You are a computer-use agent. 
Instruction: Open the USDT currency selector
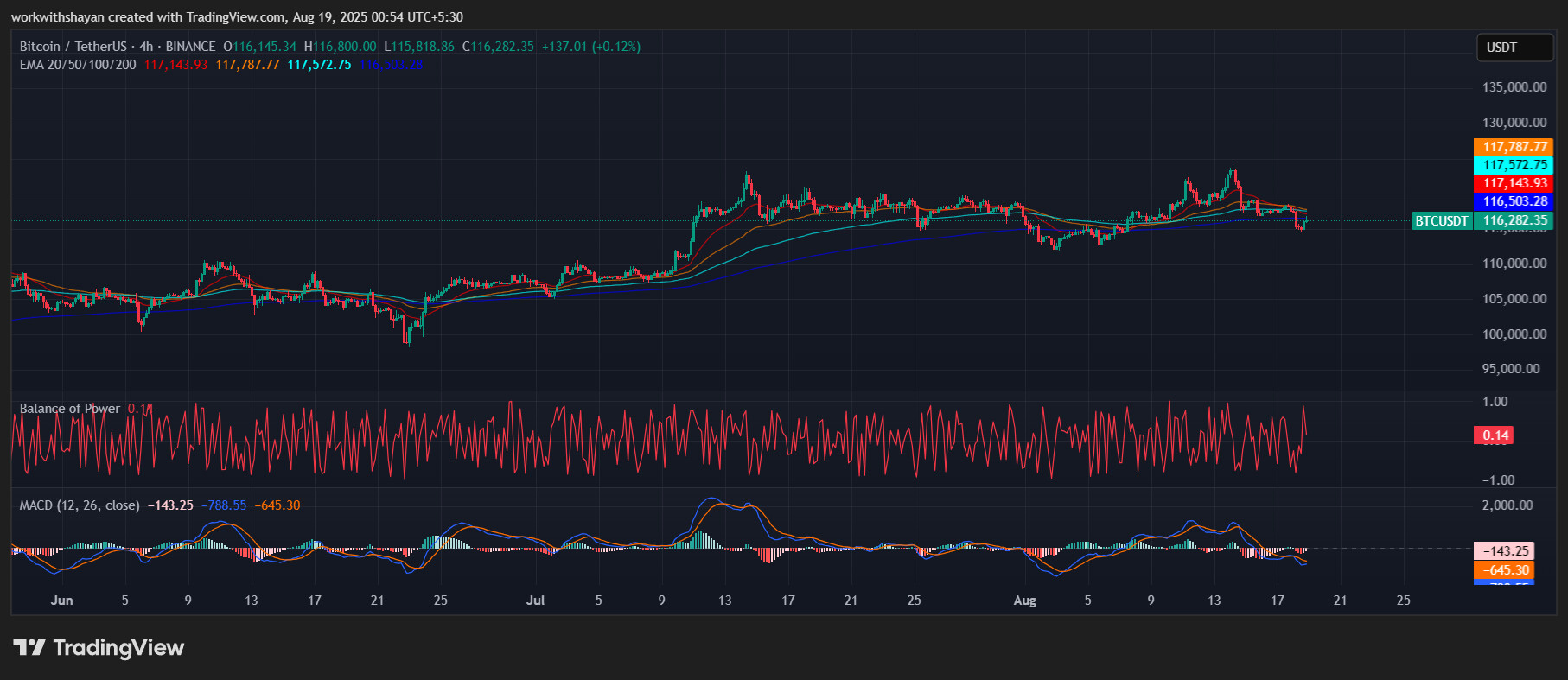click(1514, 48)
